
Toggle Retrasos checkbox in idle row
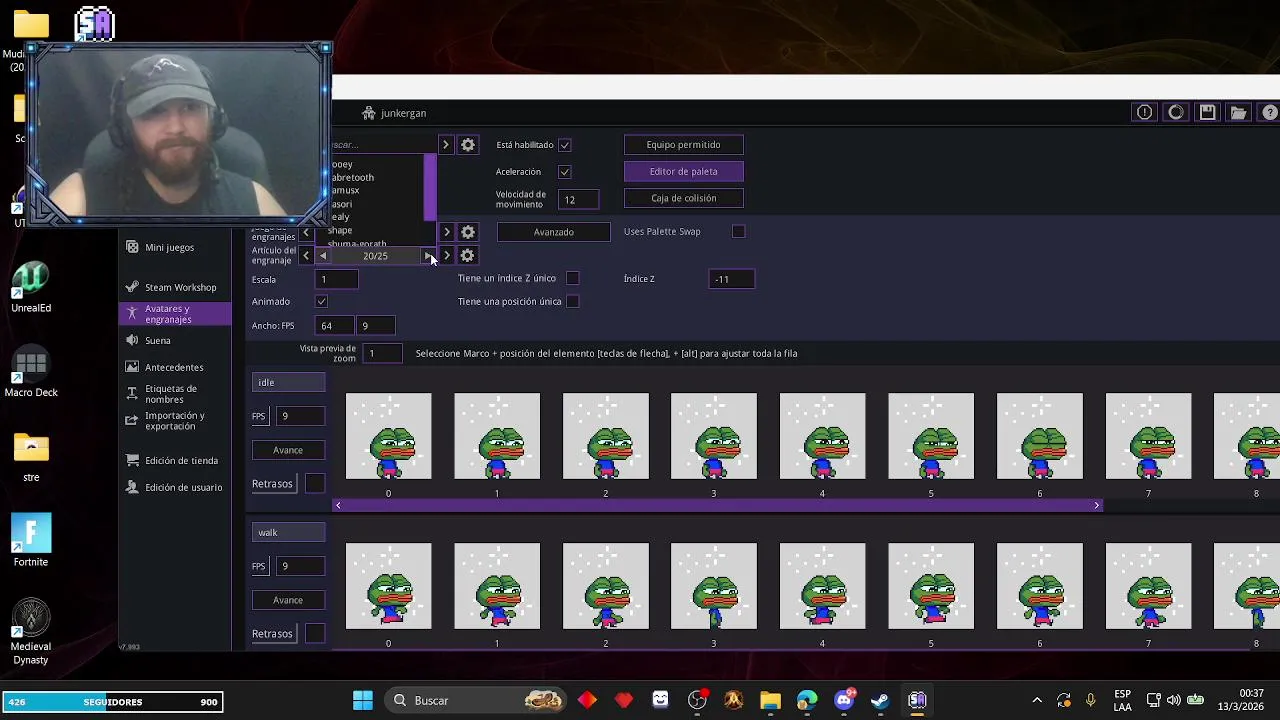tap(314, 484)
